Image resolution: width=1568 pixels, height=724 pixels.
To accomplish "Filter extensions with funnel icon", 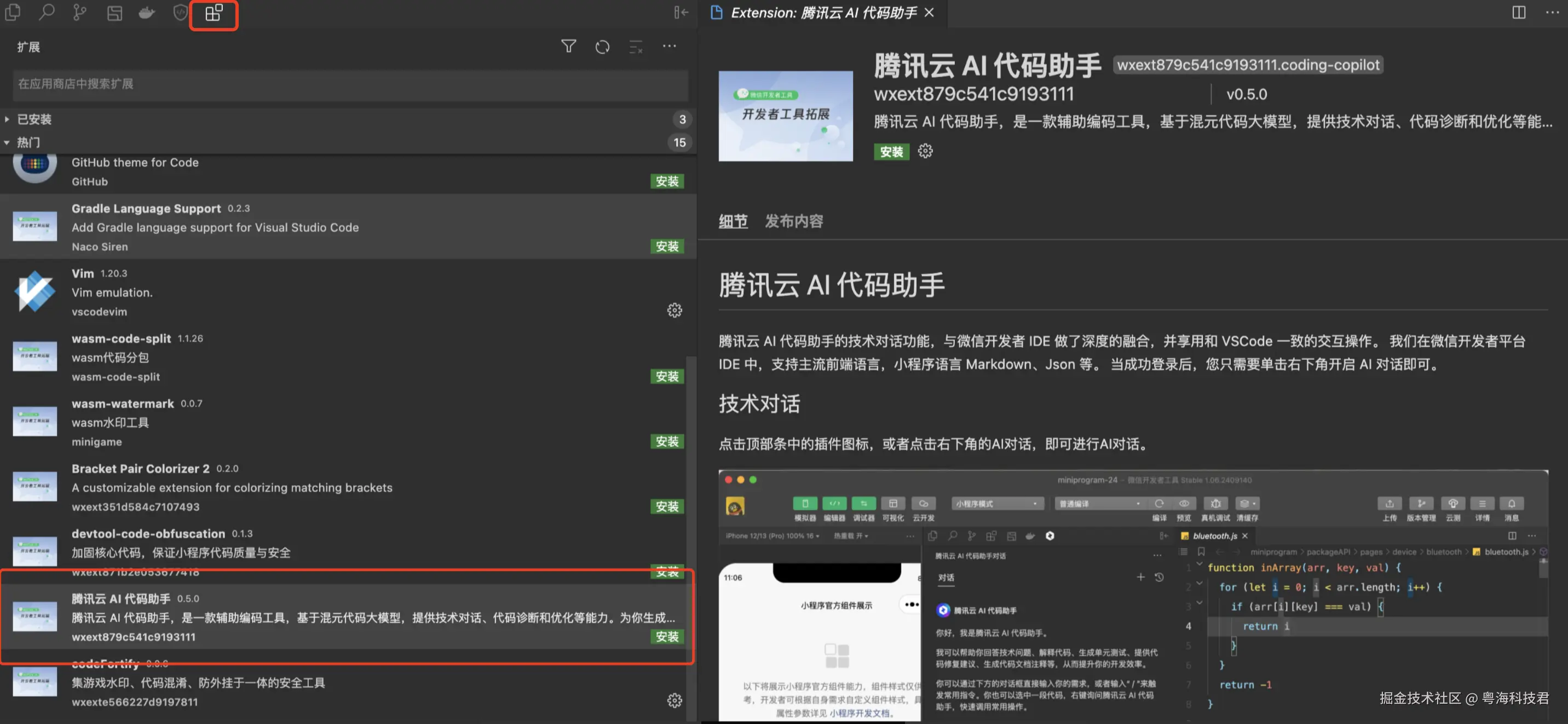I will click(x=568, y=47).
